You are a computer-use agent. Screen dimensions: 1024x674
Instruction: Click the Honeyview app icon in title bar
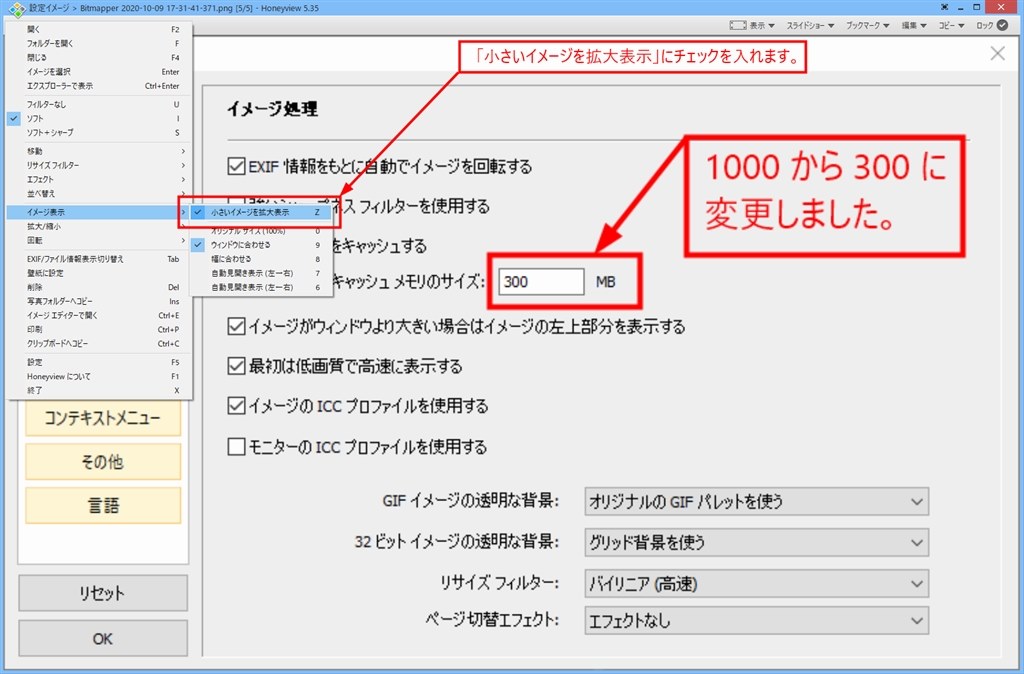point(16,8)
